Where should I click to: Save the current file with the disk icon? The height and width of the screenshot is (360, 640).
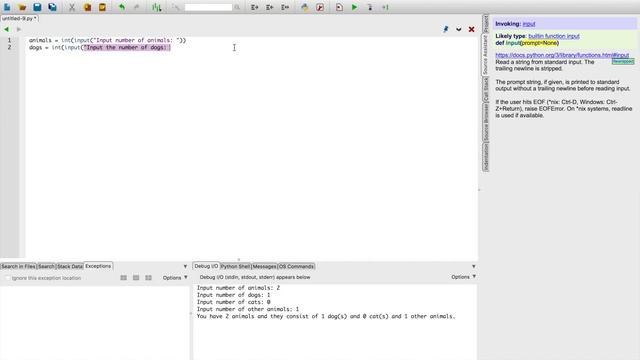click(37, 7)
